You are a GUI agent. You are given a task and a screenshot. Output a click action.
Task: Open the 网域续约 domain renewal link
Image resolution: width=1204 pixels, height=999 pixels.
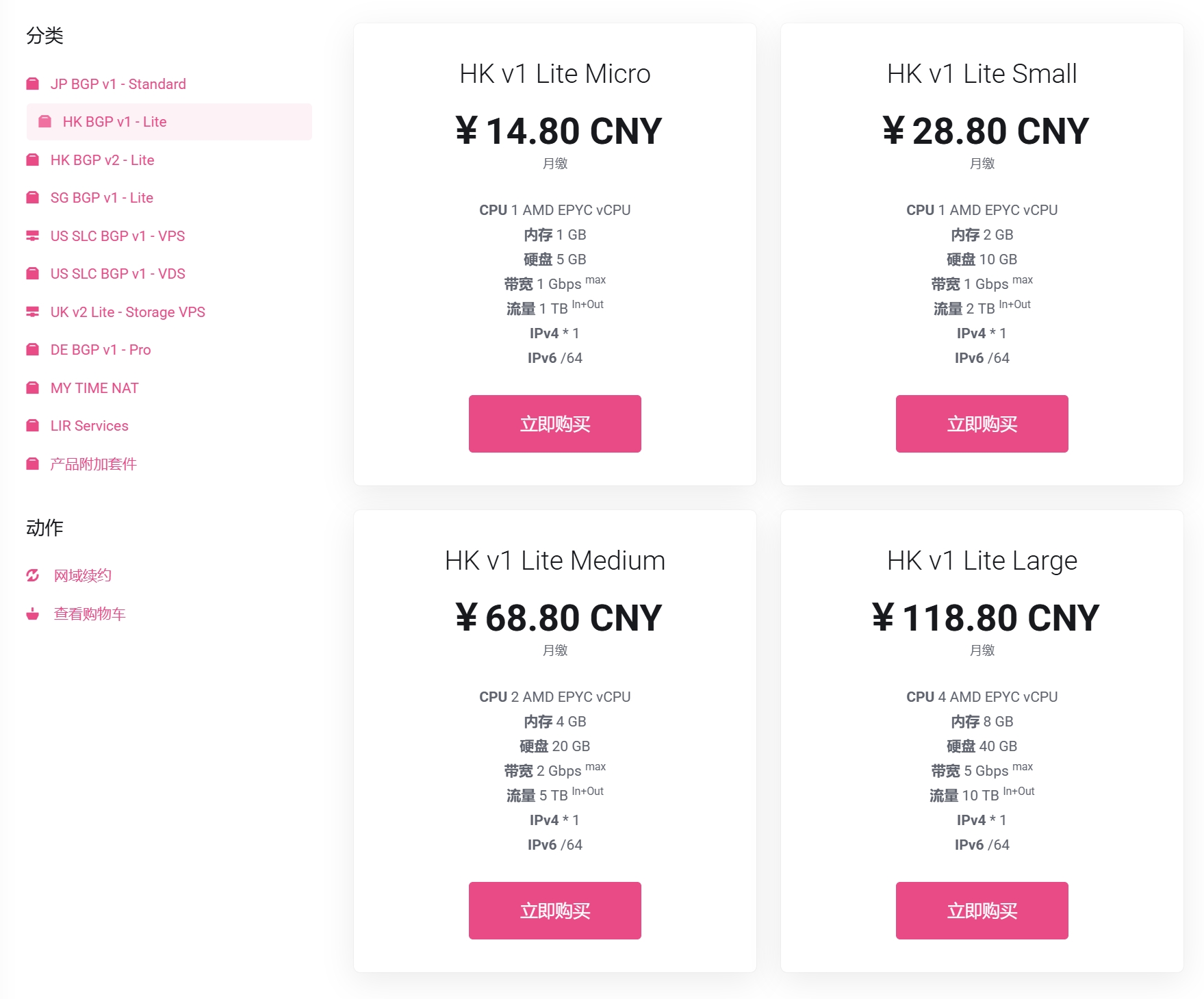[83, 576]
